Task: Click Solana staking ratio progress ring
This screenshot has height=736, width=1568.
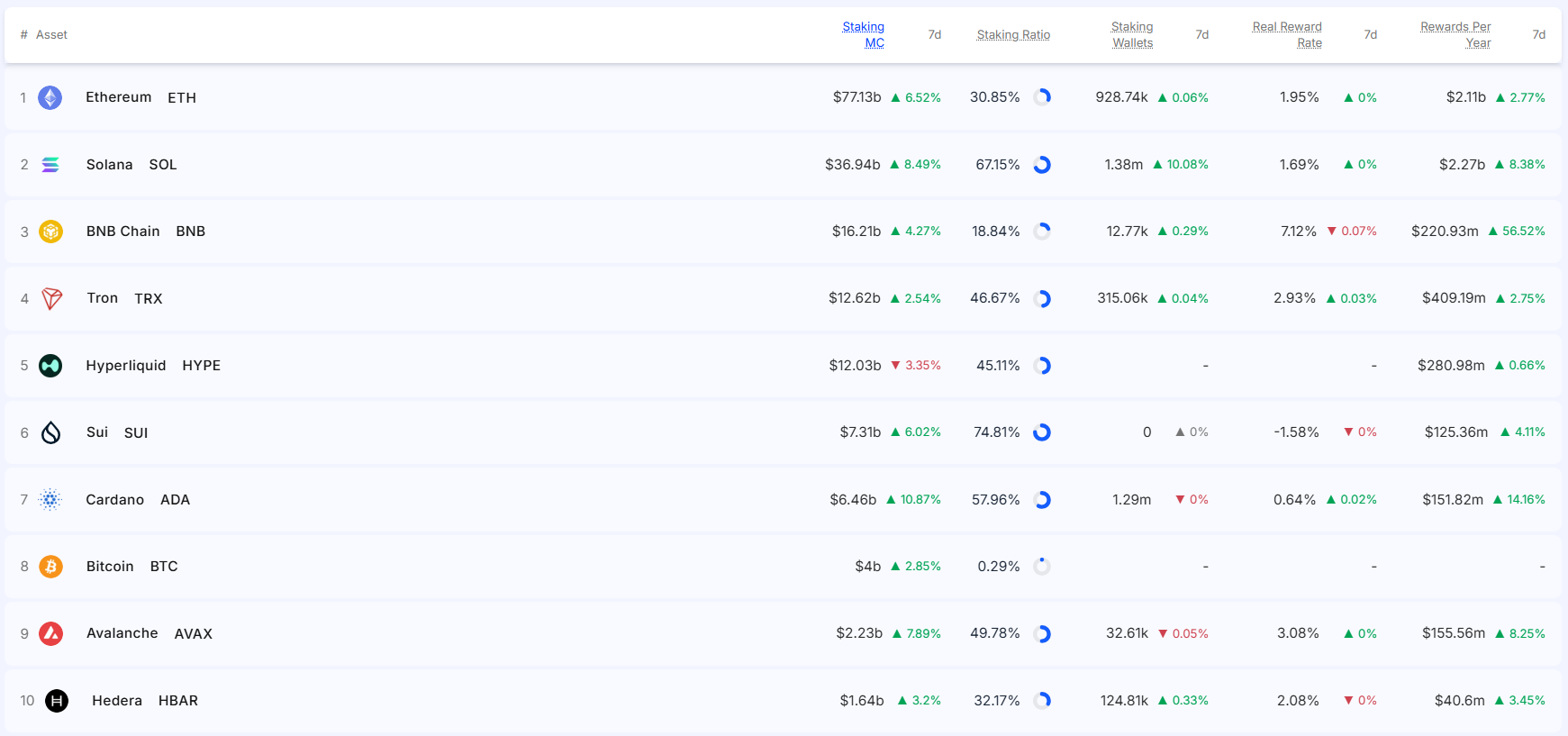Action: [x=1042, y=165]
